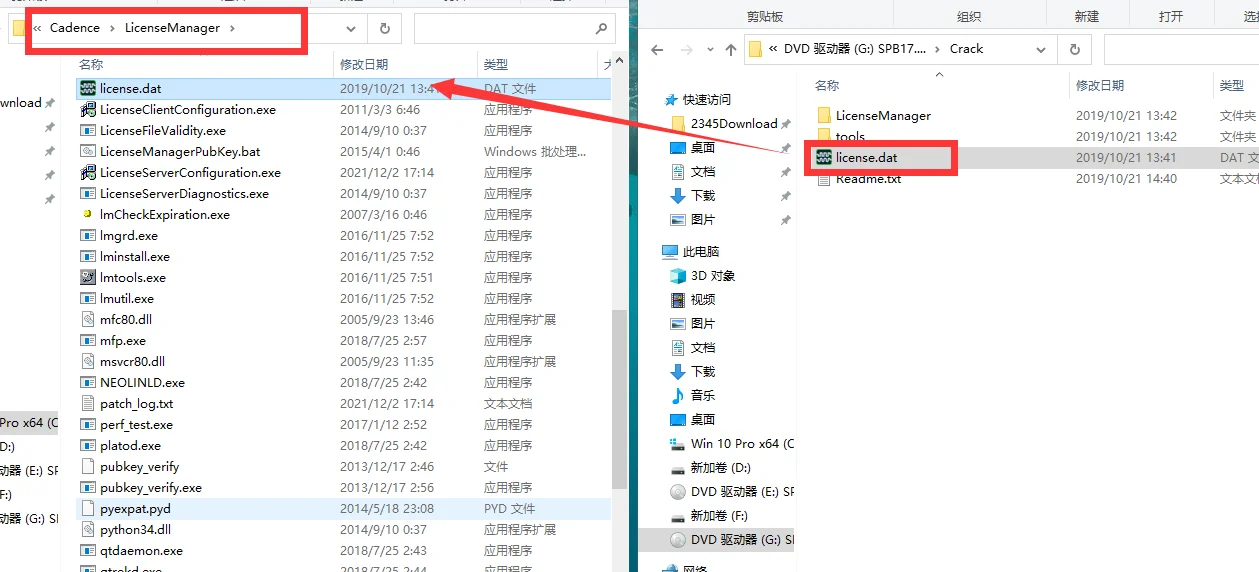Viewport: 1259px width, 572px height.
Task: Select the LicenseFileValidity.exe icon
Action: coord(88,131)
